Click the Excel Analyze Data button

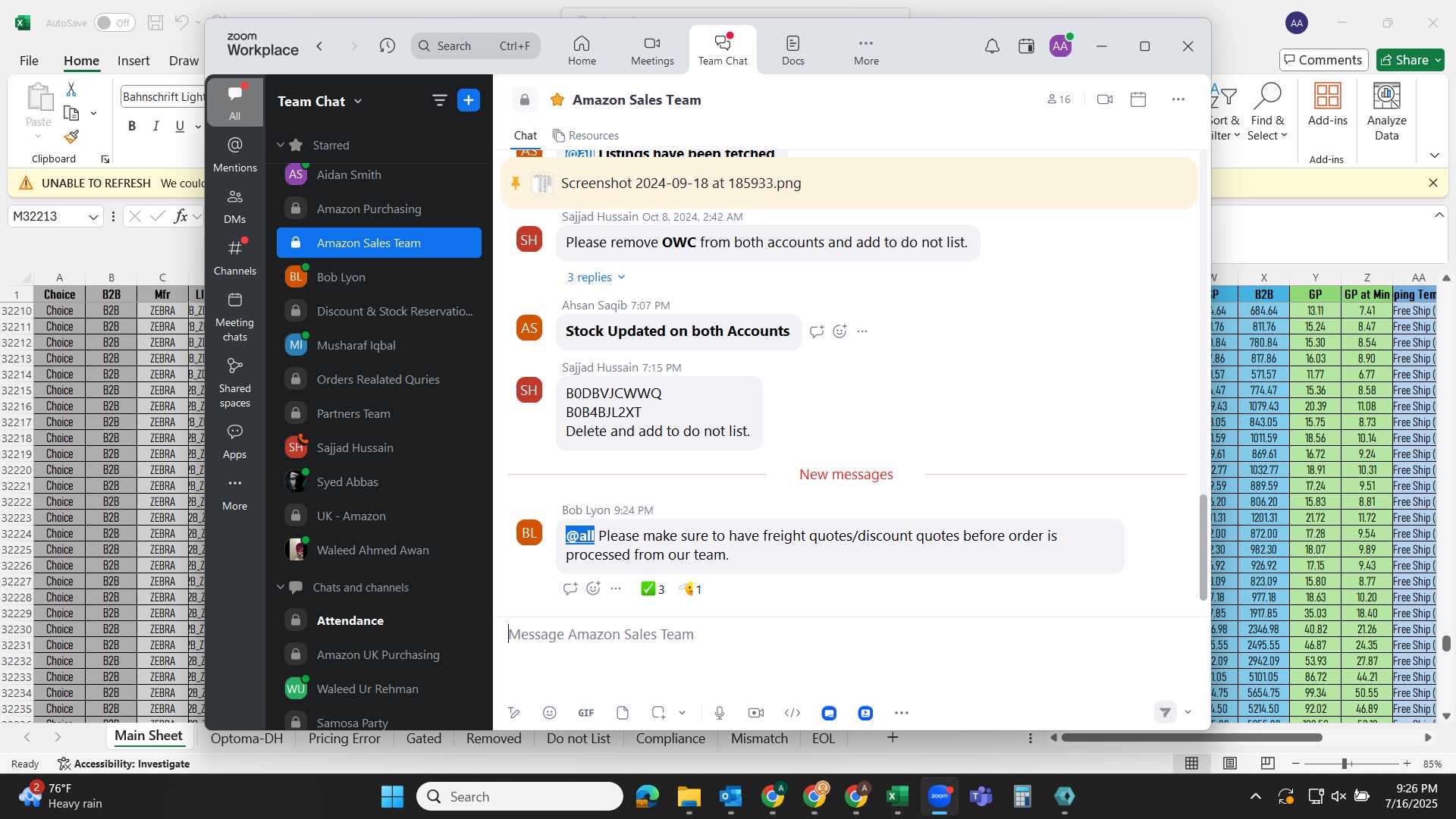click(x=1386, y=112)
